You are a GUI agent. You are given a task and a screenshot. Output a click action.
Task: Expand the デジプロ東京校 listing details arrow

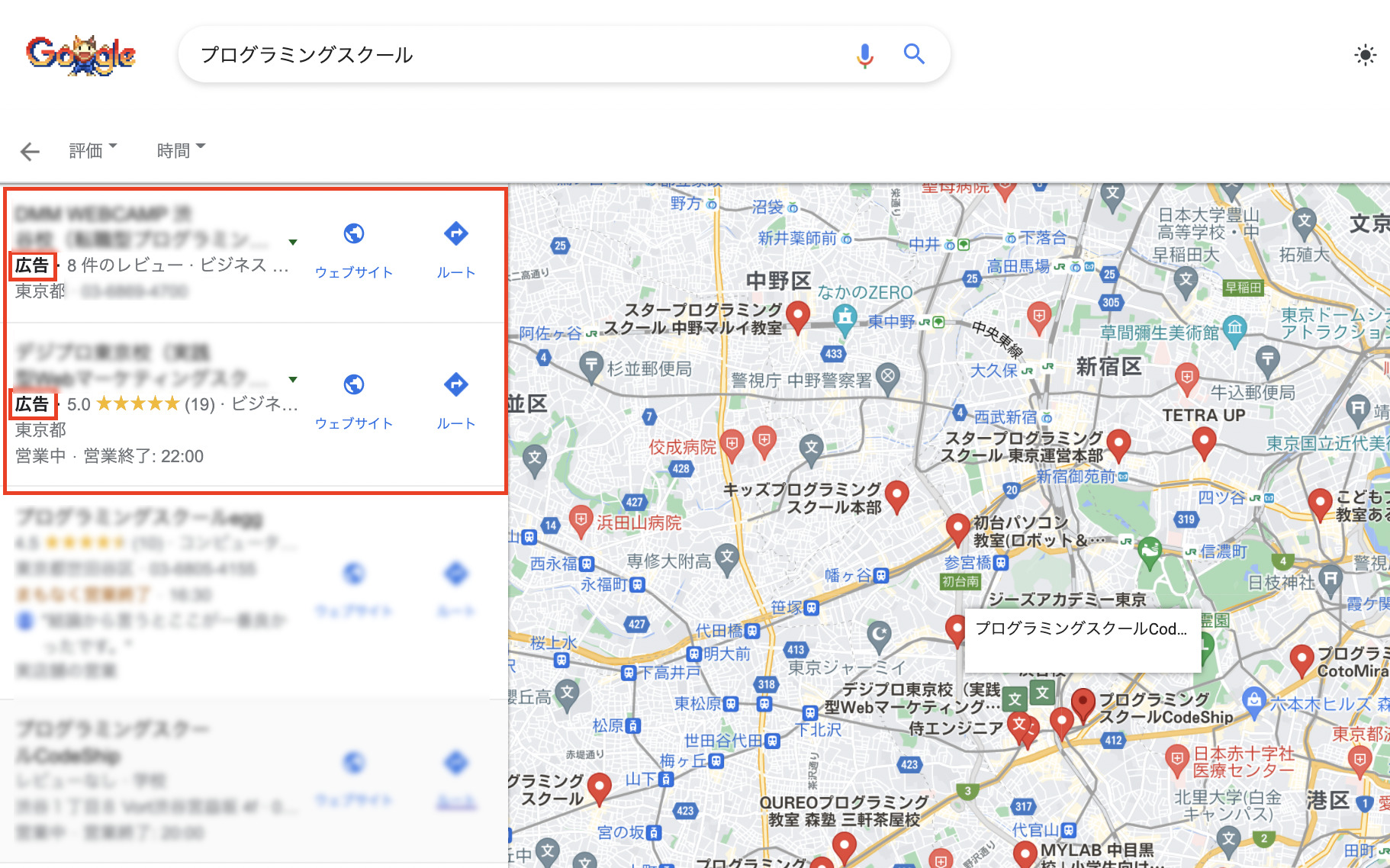pyautogui.click(x=293, y=379)
